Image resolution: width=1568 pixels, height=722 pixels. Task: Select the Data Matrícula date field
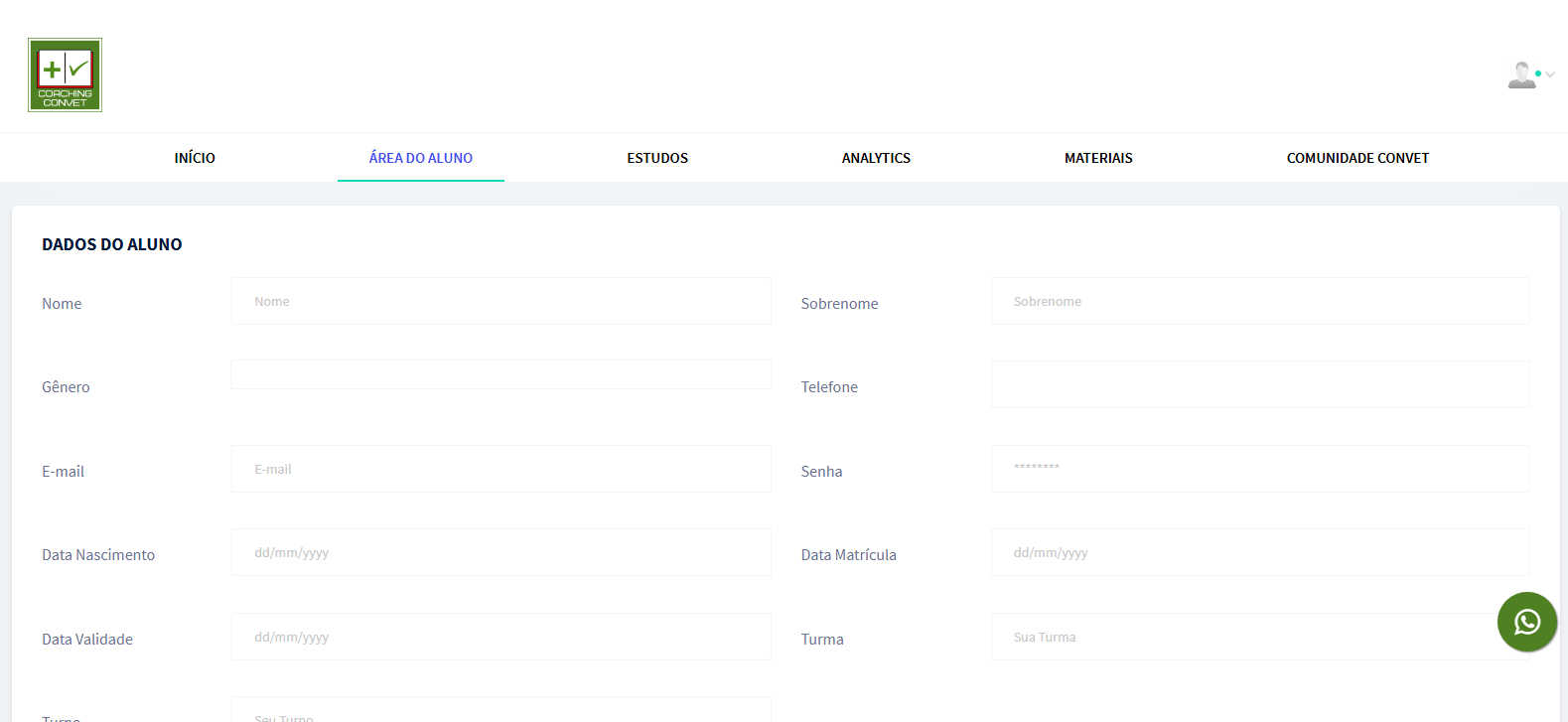pos(1259,552)
